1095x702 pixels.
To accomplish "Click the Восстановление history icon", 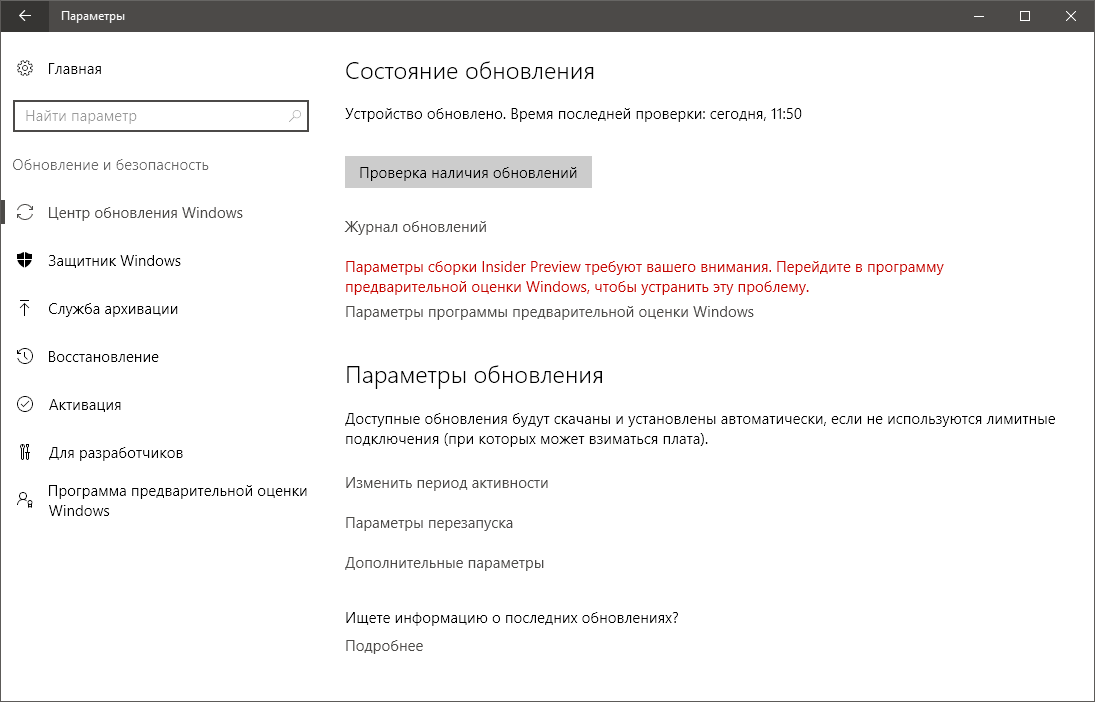I will [x=25, y=357].
